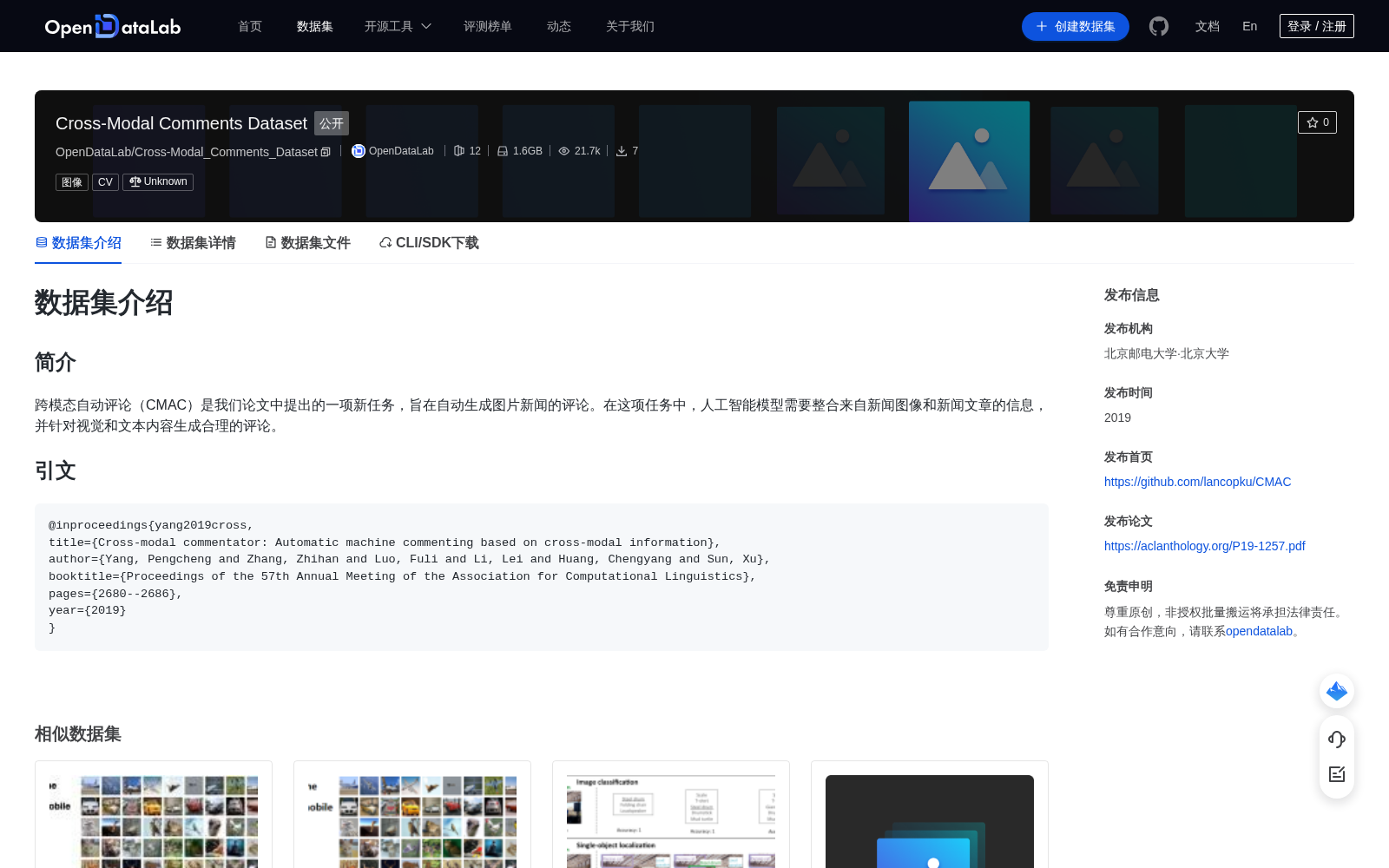Open the fourth similar dataset card with blue placeholder
1389x868 pixels.
click(930, 816)
